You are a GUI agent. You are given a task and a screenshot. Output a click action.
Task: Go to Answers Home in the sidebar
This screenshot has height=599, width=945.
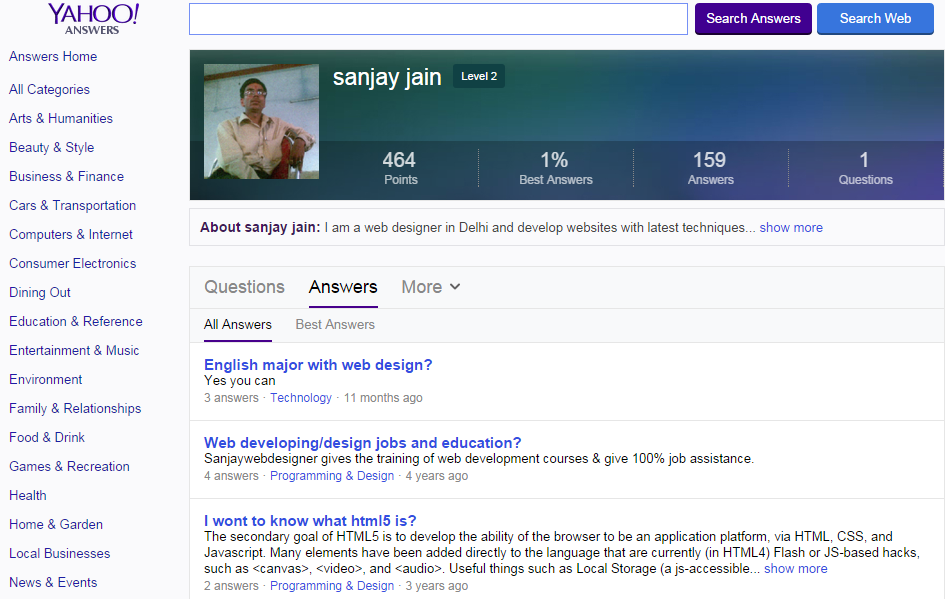[x=53, y=57]
